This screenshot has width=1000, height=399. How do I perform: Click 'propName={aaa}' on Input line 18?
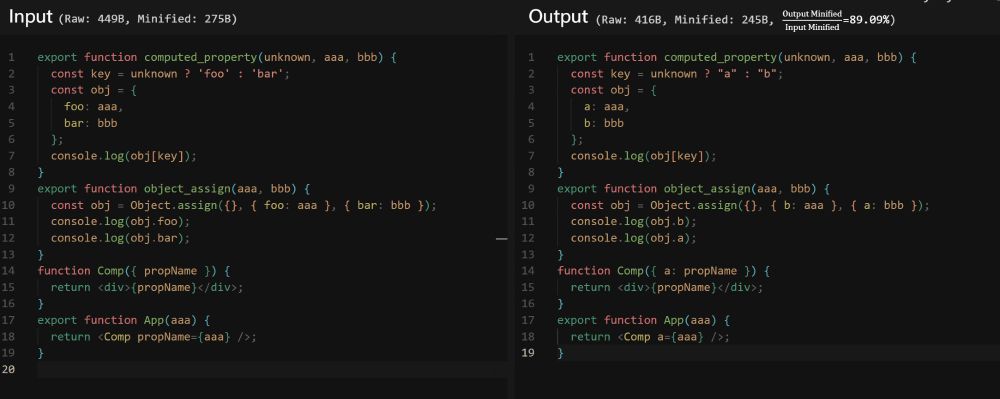[184, 337]
